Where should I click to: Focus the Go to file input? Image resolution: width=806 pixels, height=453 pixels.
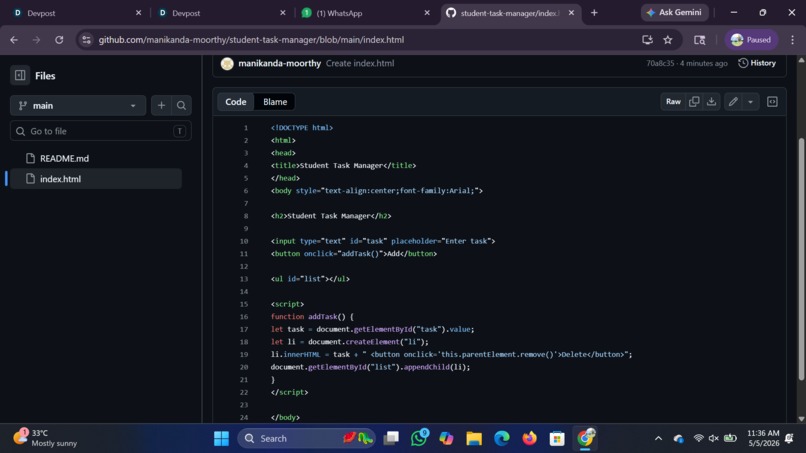pos(101,131)
